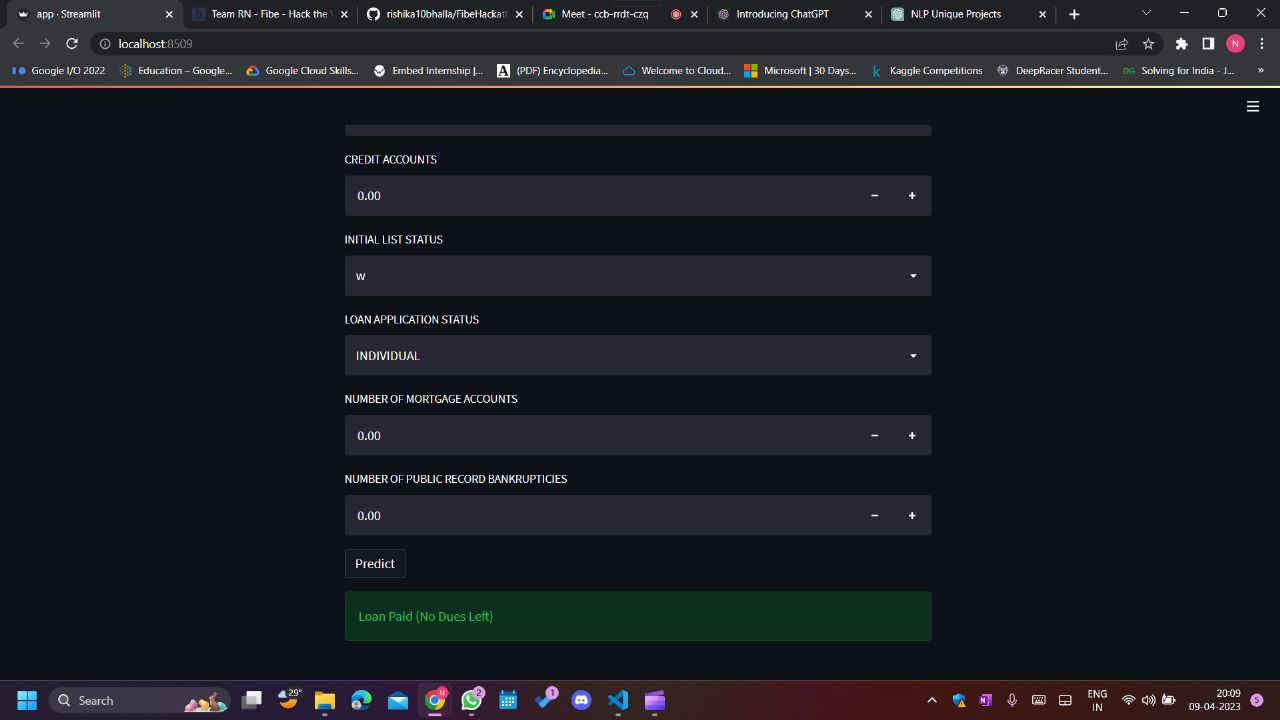Show more bookmarks with the overflow chevron

[1260, 71]
